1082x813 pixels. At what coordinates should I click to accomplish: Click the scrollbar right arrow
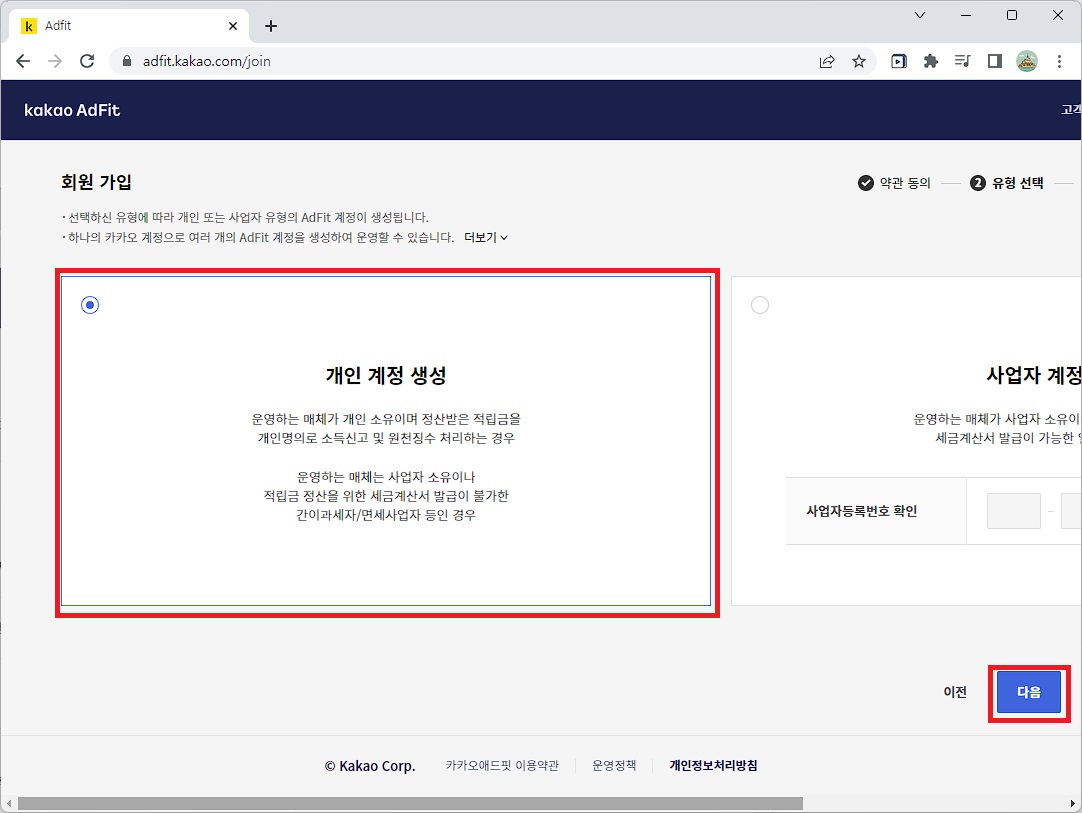[1072, 804]
